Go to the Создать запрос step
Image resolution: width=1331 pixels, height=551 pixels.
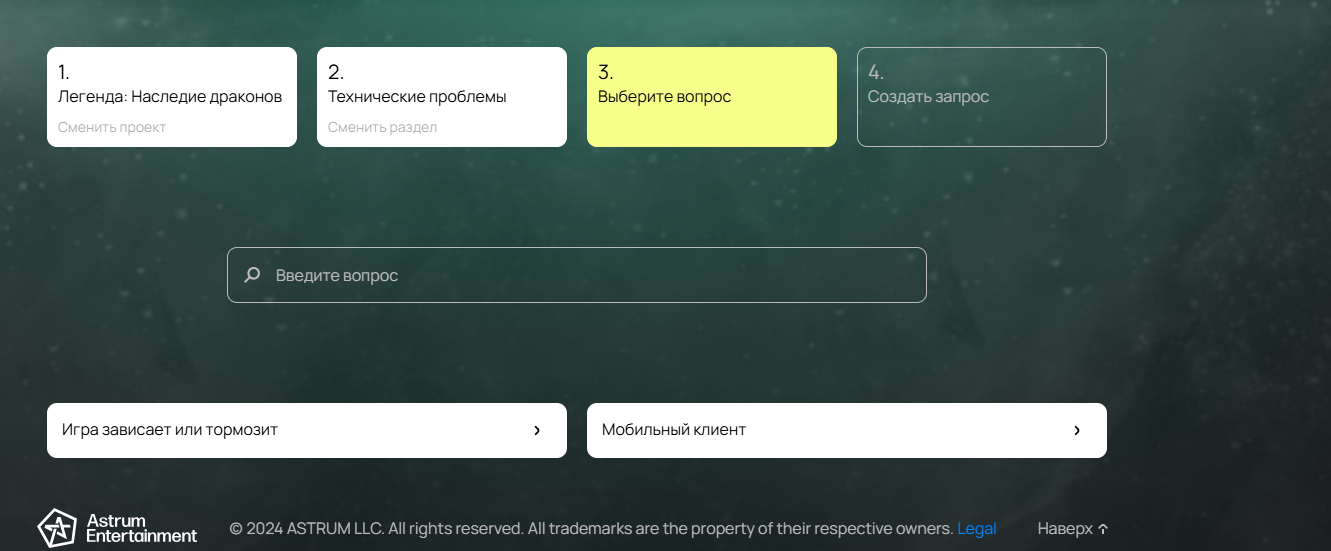tap(928, 97)
